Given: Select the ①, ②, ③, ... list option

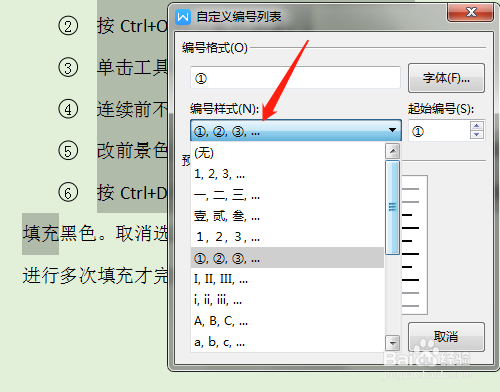Looking at the screenshot, I should point(287,258).
